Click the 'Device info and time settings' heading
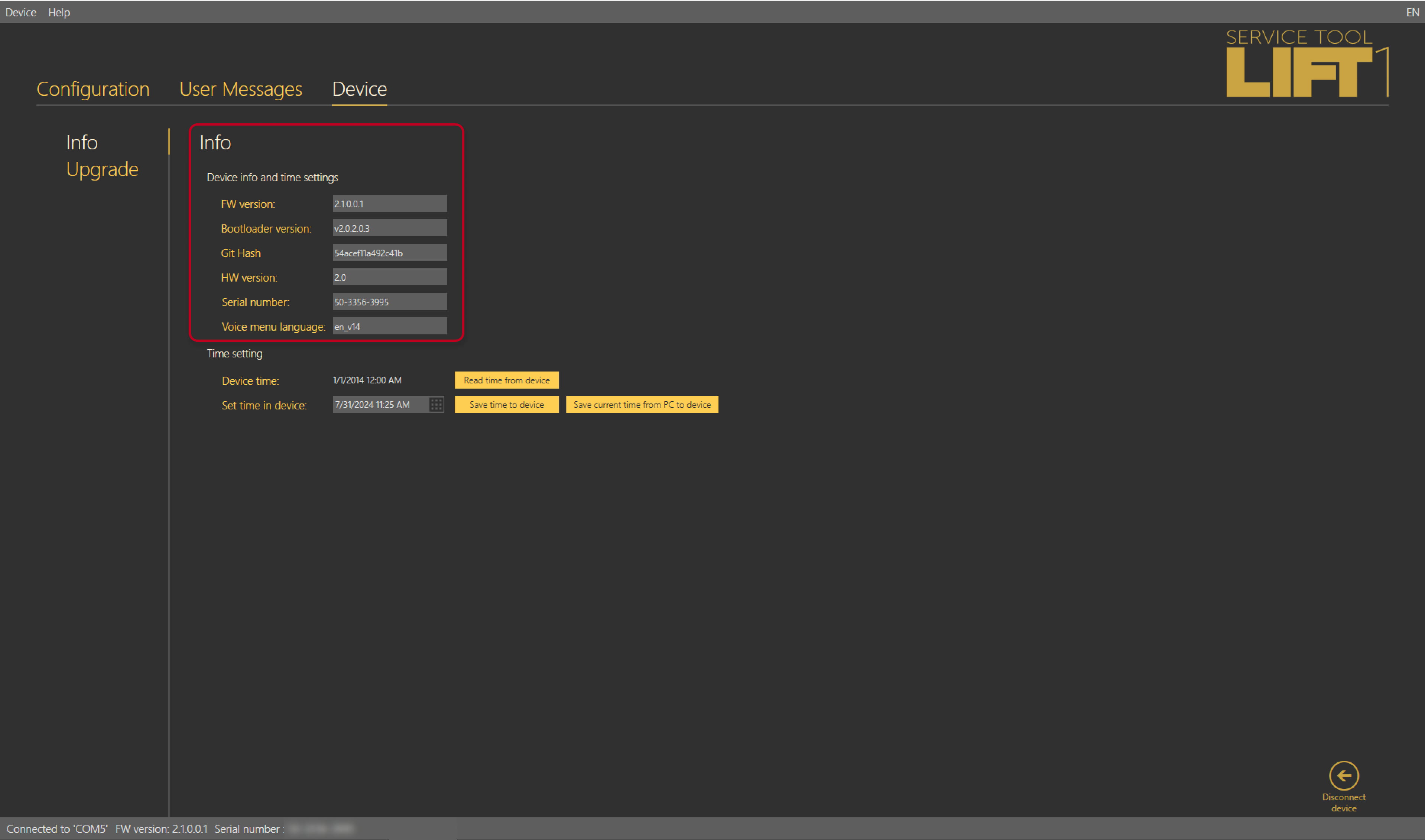This screenshot has height=840, width=1425. coord(272,177)
